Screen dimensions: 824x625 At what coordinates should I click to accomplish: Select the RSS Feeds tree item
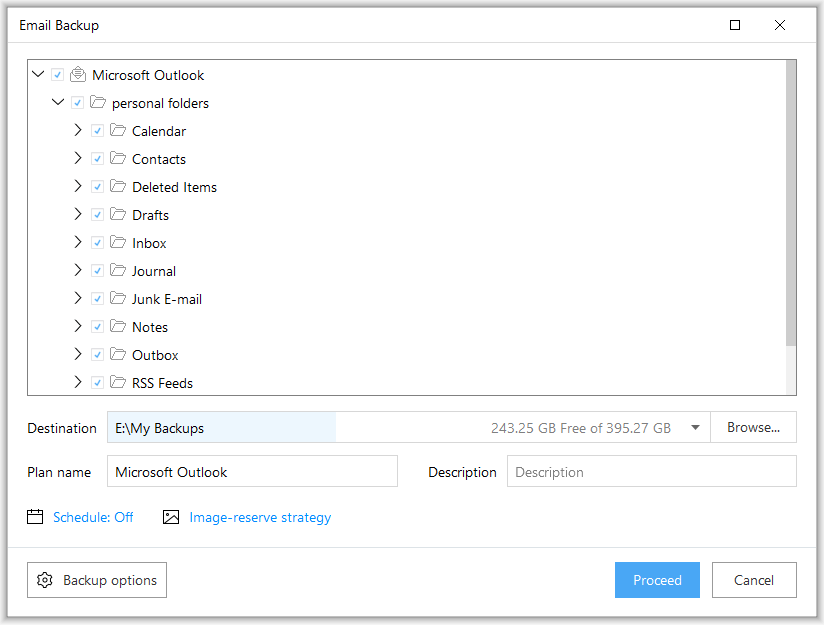coord(162,383)
